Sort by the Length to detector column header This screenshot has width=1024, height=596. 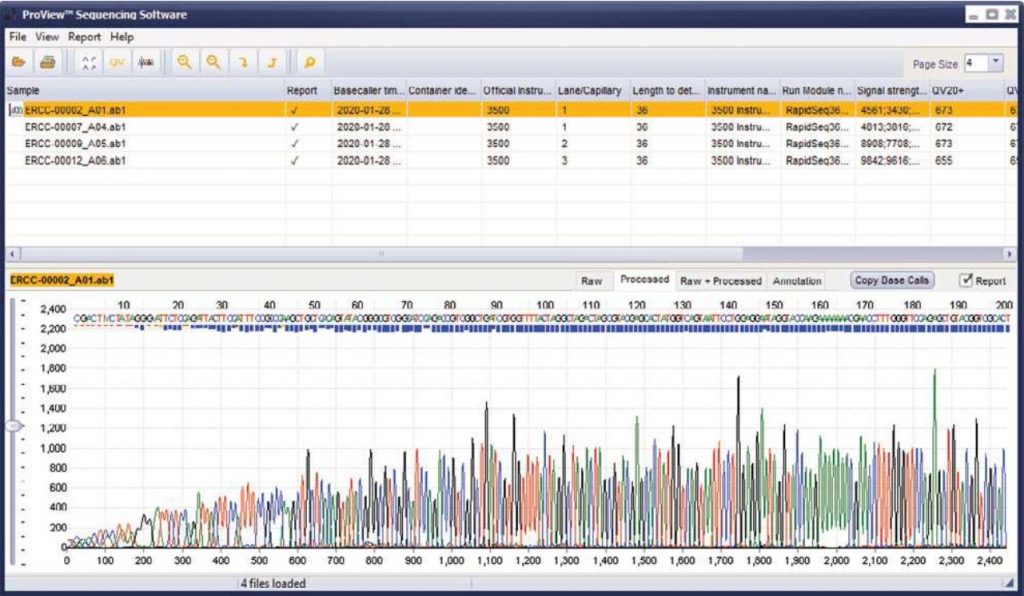pyautogui.click(x=668, y=91)
